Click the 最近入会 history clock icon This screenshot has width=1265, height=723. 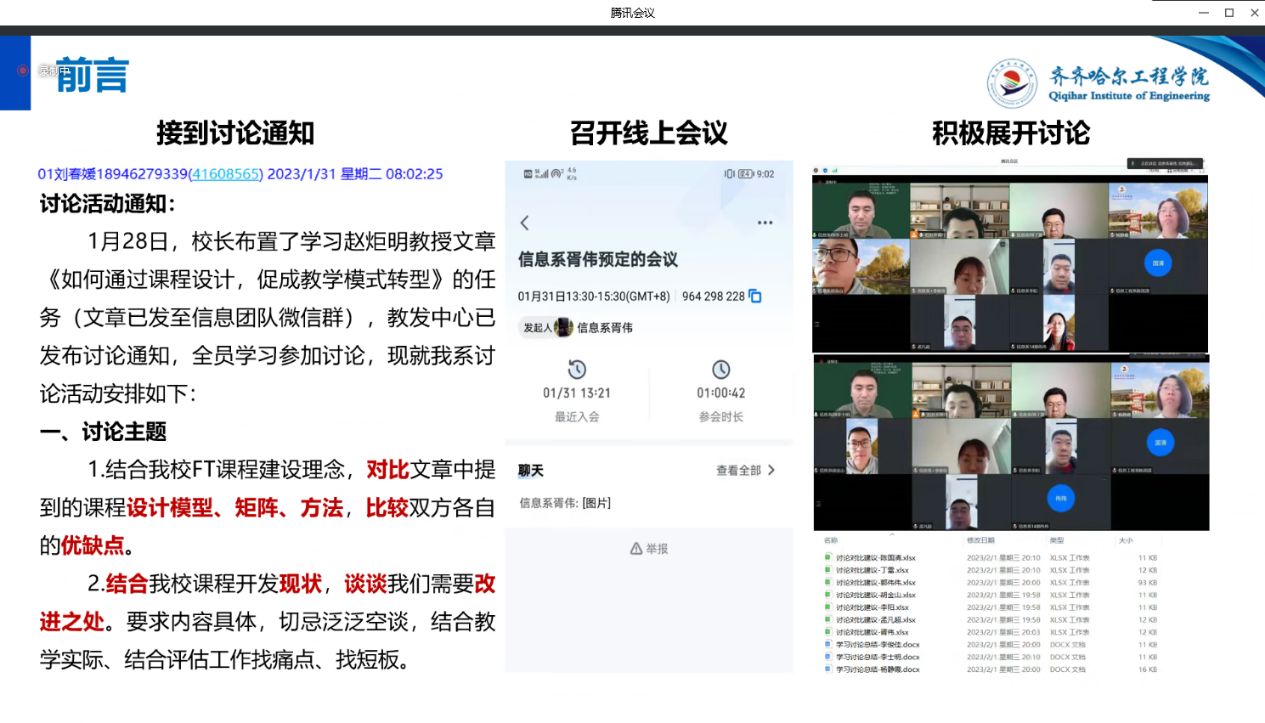pos(577,369)
